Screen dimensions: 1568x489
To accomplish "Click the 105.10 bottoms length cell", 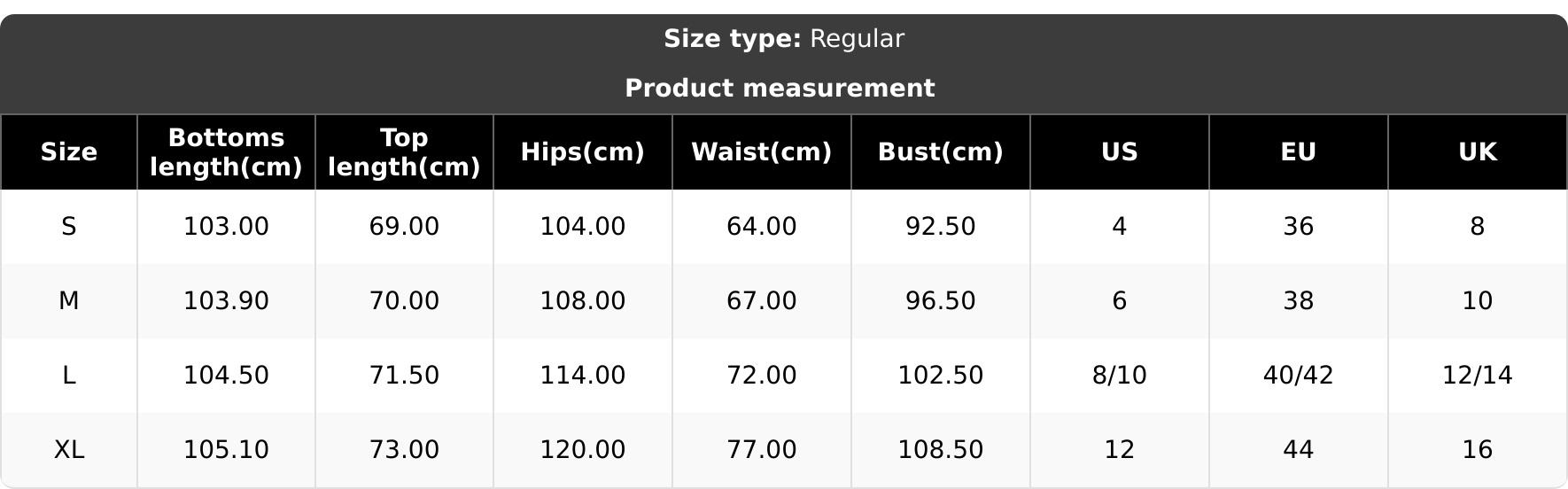I will pyautogui.click(x=226, y=450).
